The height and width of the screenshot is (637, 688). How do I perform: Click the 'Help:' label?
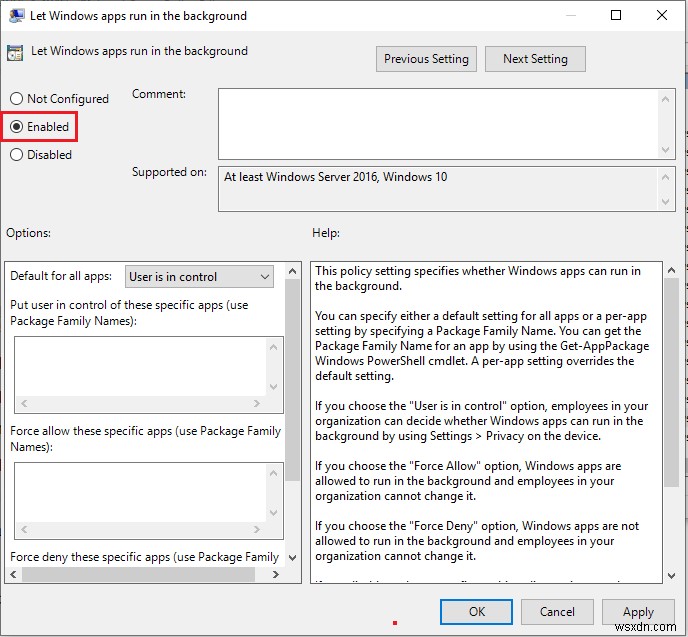click(326, 233)
